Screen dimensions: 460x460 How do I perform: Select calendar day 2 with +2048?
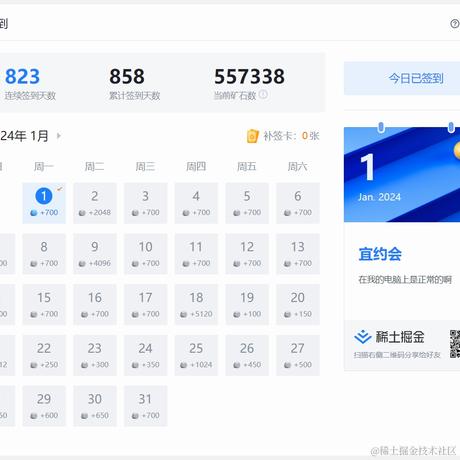tap(95, 203)
